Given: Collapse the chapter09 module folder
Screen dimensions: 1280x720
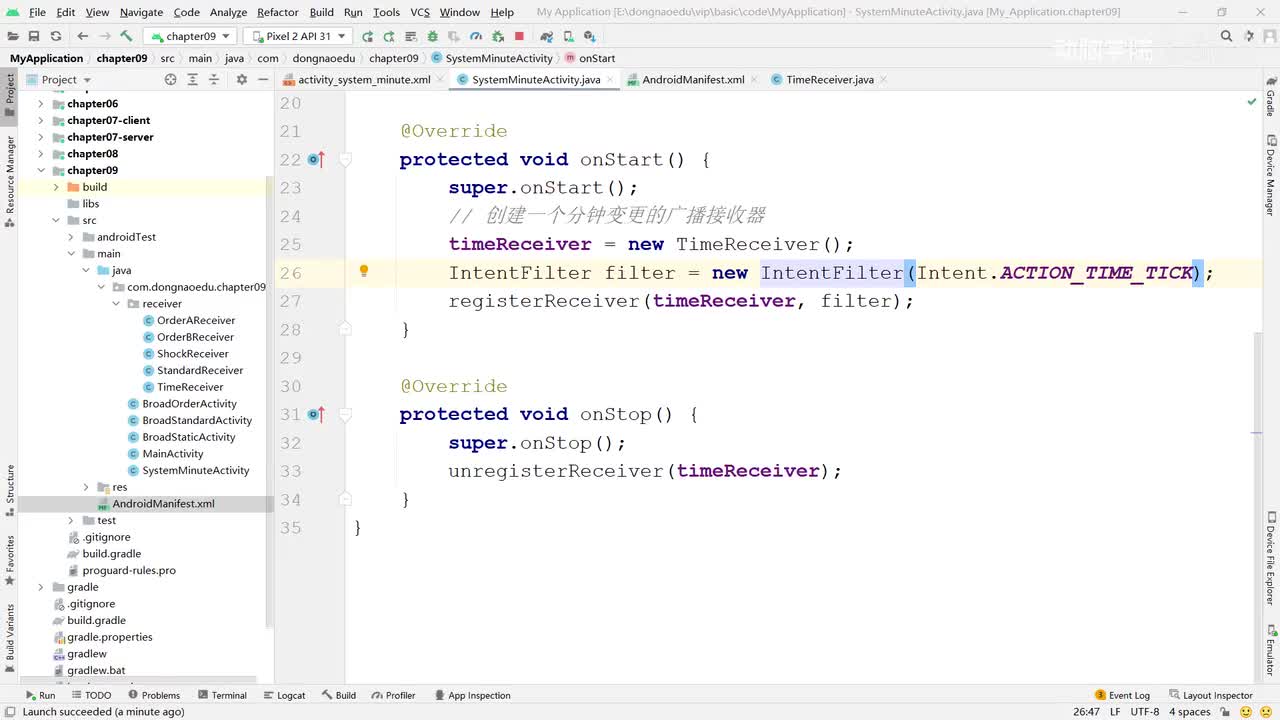Looking at the screenshot, I should coord(41,170).
